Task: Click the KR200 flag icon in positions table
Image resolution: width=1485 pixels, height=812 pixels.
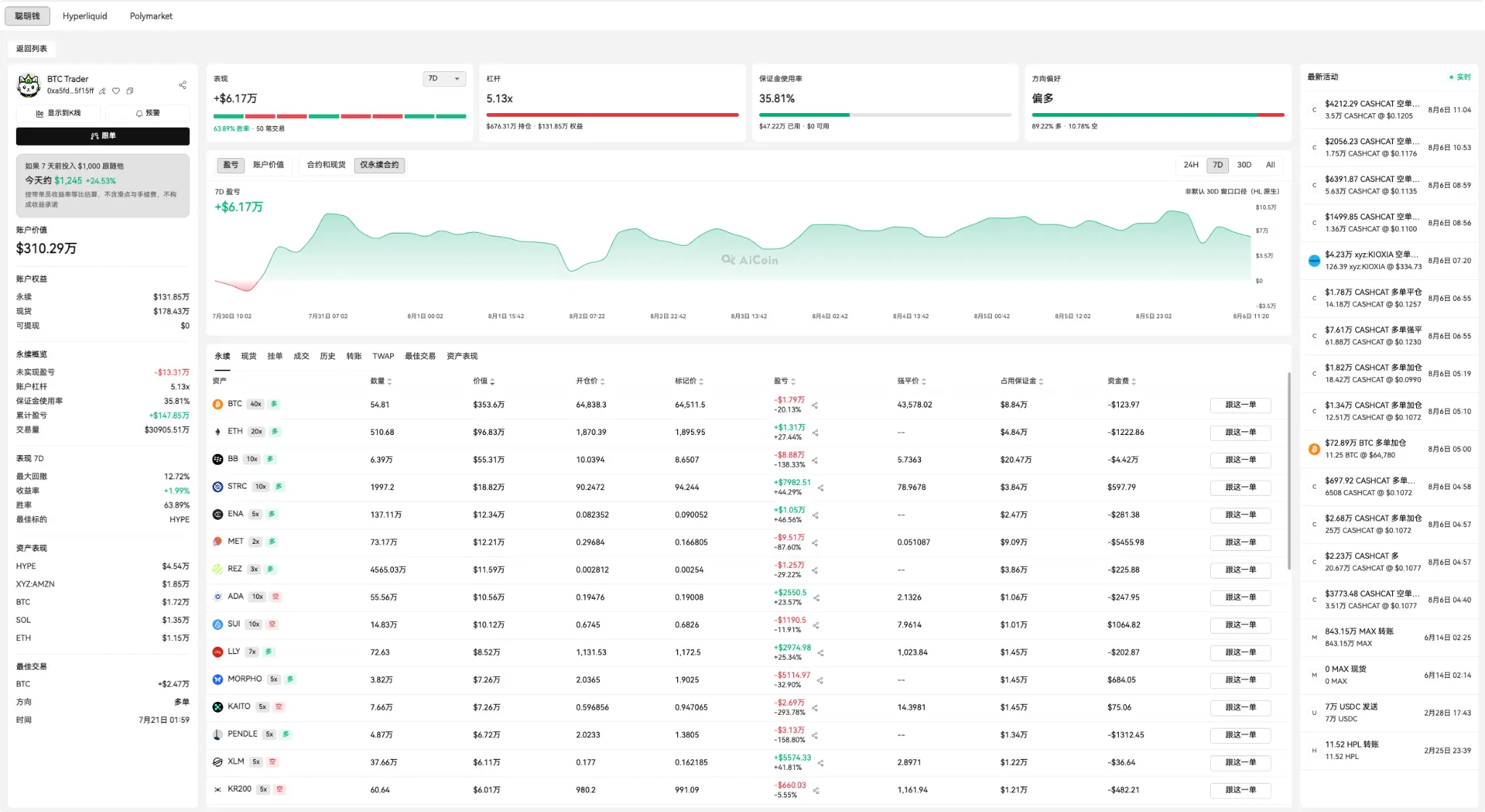Action: pyautogui.click(x=218, y=790)
